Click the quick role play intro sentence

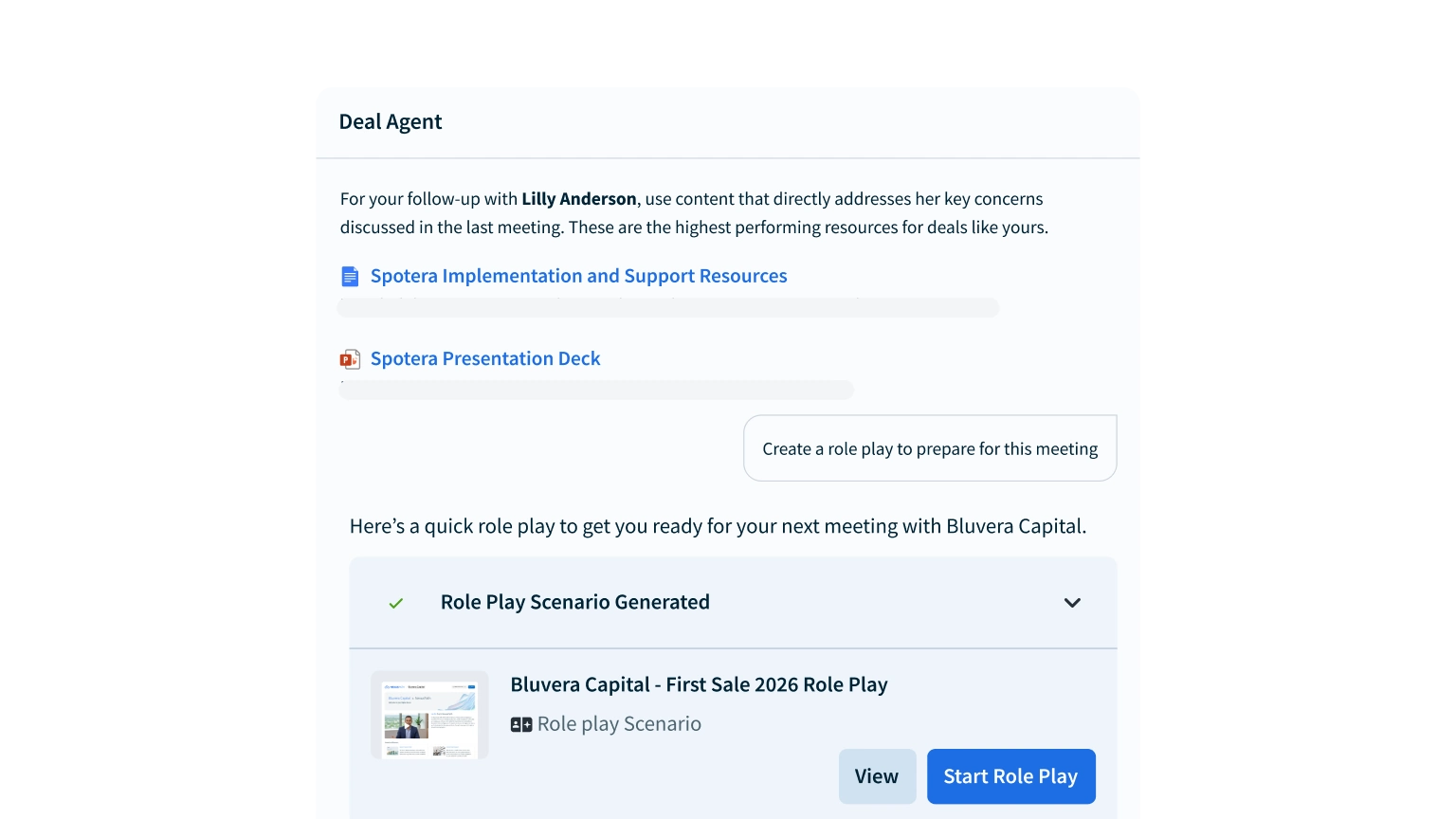[x=719, y=526]
